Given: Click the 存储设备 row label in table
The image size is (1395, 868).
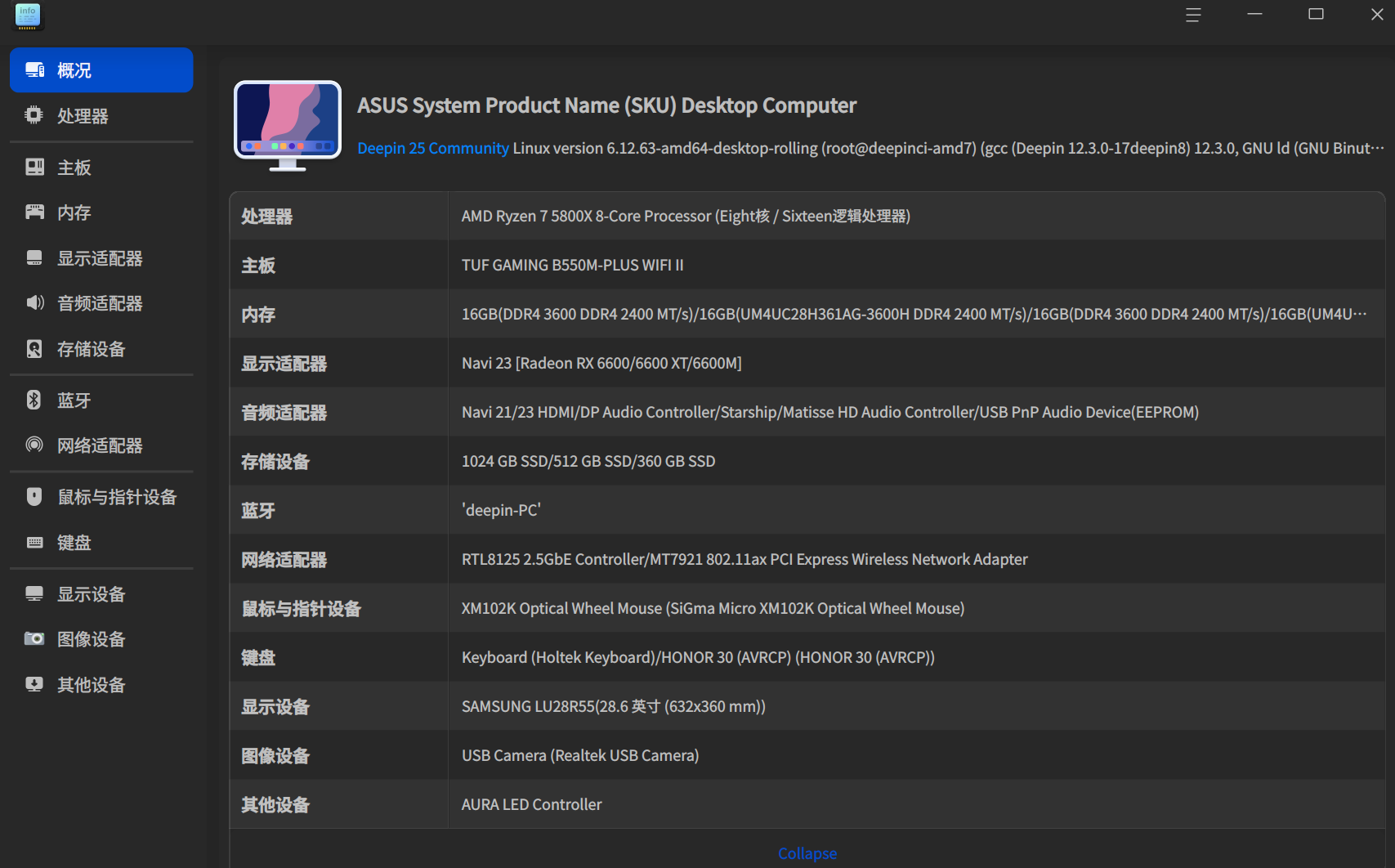Looking at the screenshot, I should point(275,462).
